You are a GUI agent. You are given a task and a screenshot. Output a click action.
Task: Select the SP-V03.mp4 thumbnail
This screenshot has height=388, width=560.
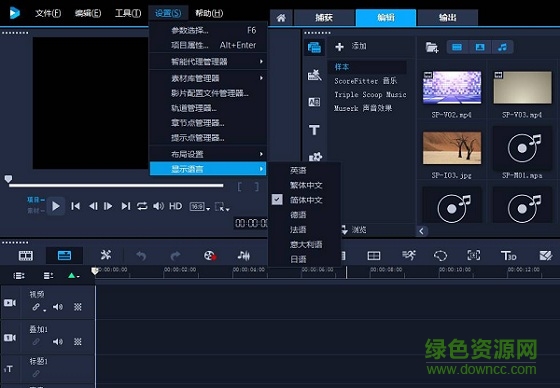[522, 88]
